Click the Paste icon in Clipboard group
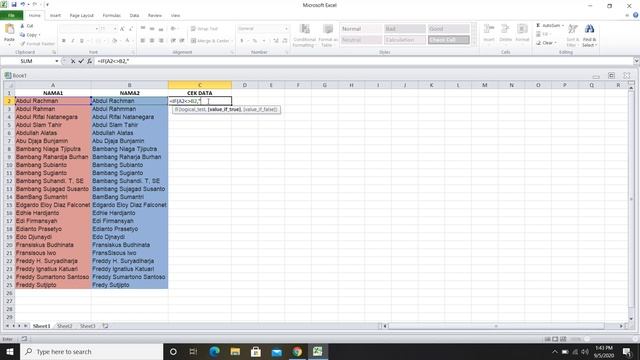The height and width of the screenshot is (360, 640). point(9,29)
